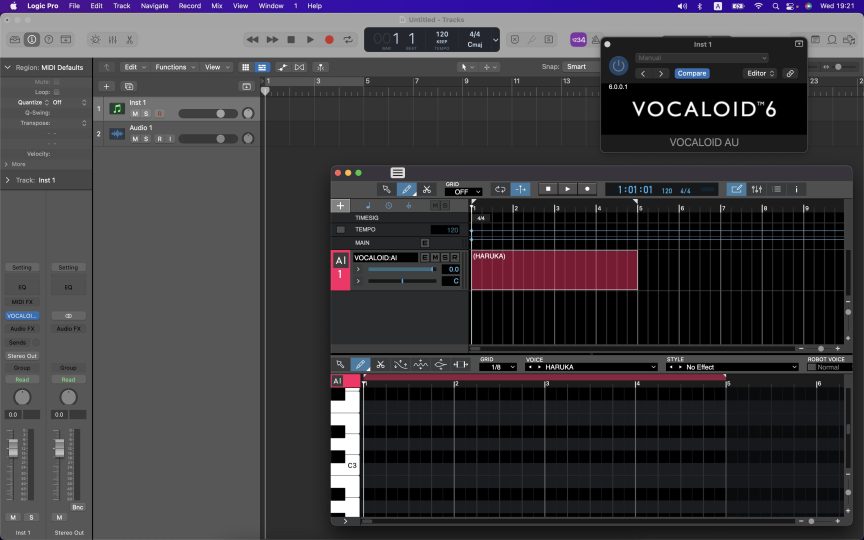Open the Track menu in menu bar
This screenshot has height=540, width=864.
pos(121,6)
